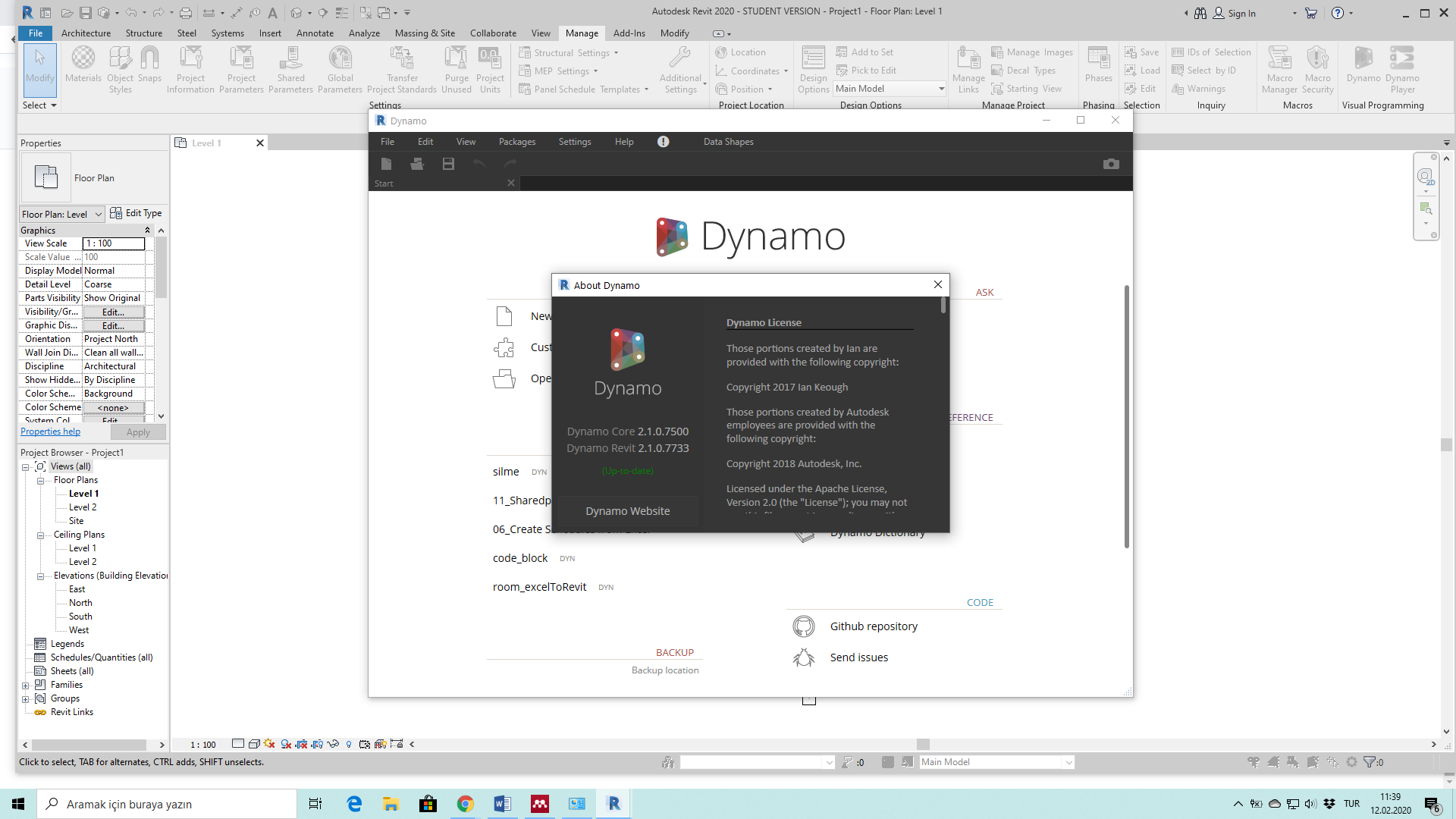
Task: Expand Families in the Project Browser
Action: pos(25,685)
